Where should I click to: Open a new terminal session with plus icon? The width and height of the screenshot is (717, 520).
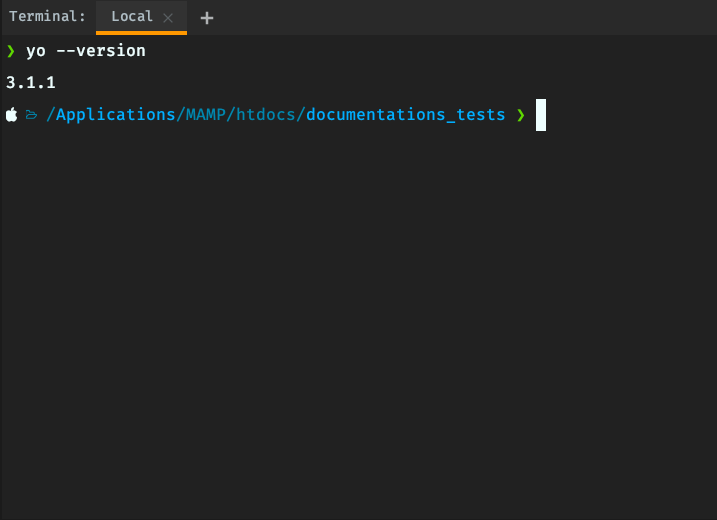[x=207, y=18]
